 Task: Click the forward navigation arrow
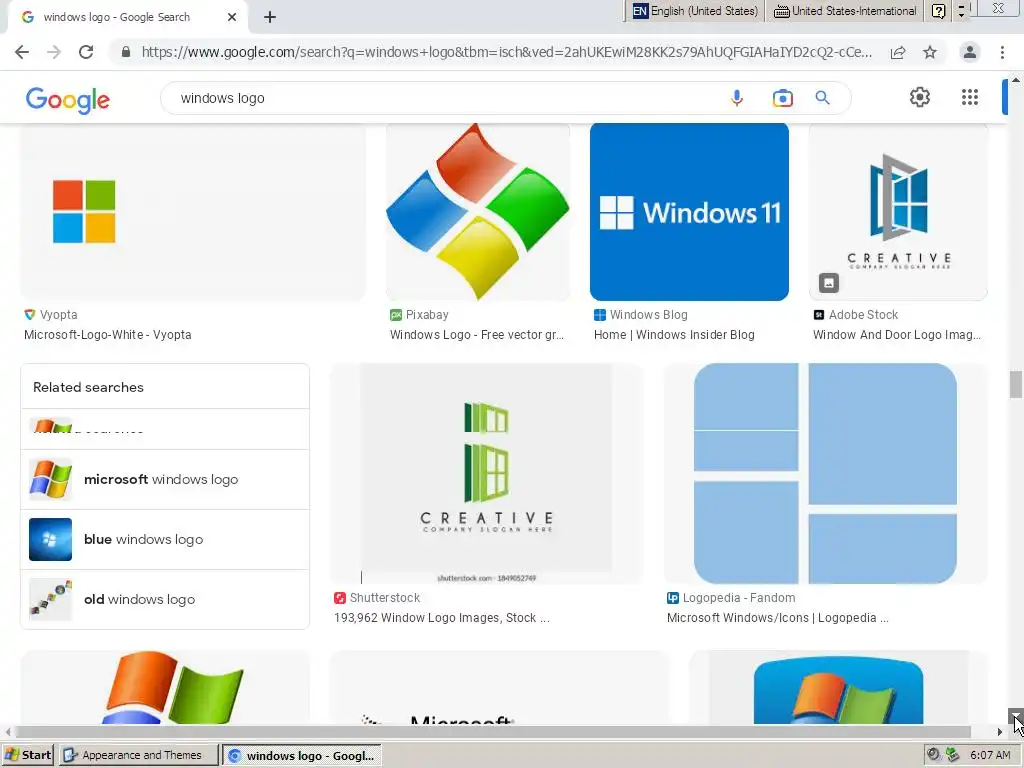pyautogui.click(x=54, y=52)
